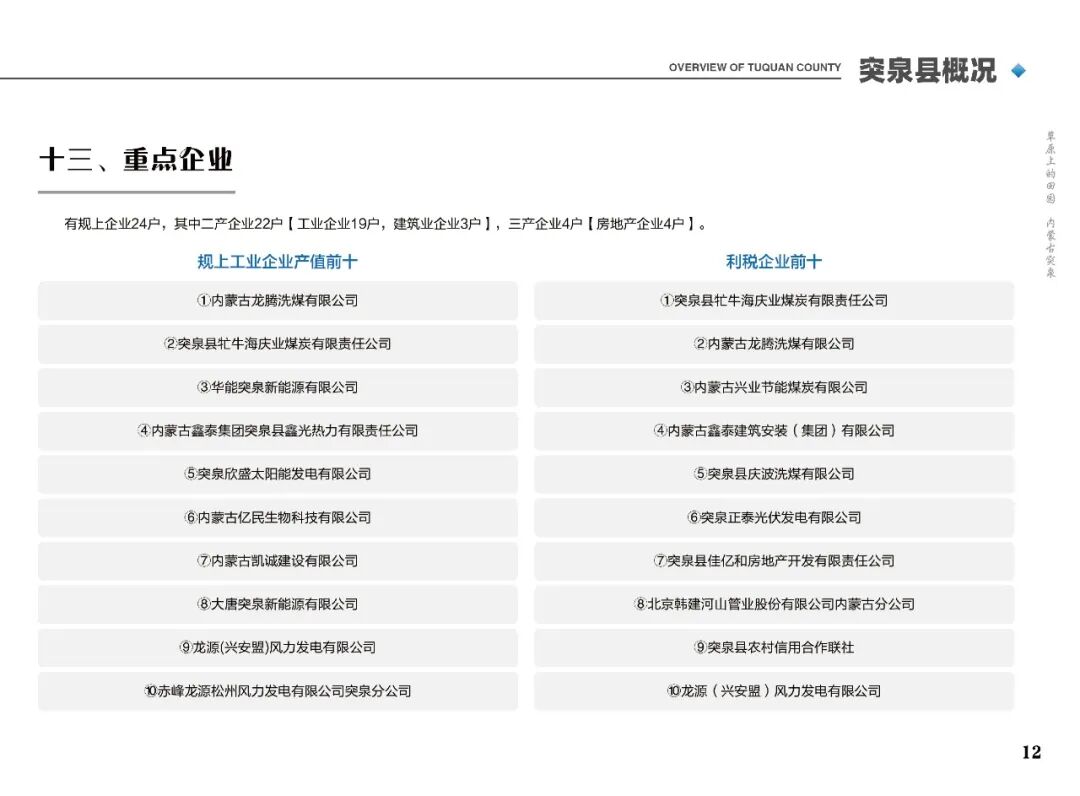
Task: Select row ⑦内蒙古凯诚建设有限公司
Action: [278, 561]
